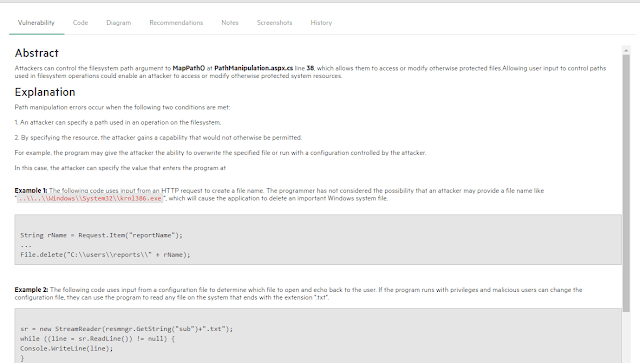Click the vertical scrollbar thumb
640x363 pixels.
coord(626,183)
